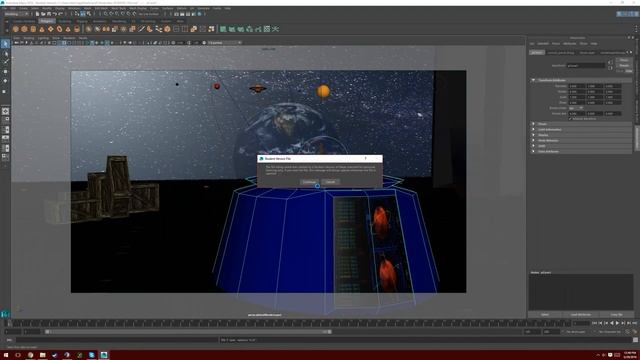The width and height of the screenshot is (640, 360).
Task: Open the Windows Start menu
Action: pos(6,355)
